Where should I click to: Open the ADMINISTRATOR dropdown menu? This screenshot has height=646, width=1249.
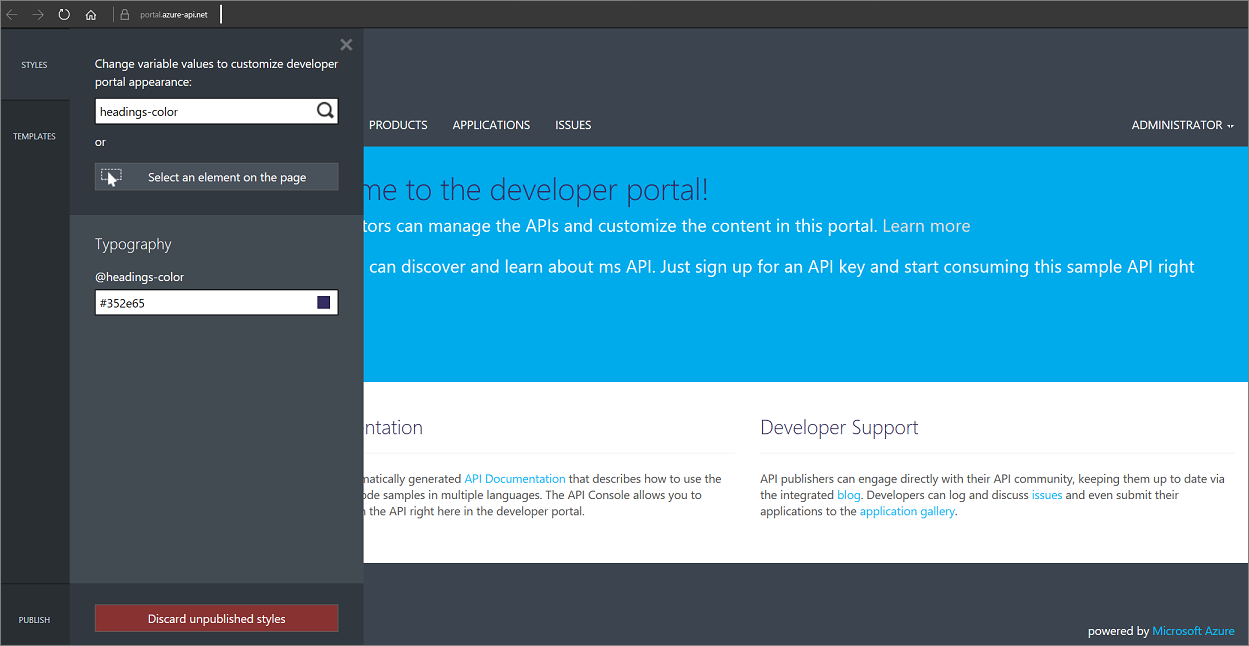(1180, 125)
